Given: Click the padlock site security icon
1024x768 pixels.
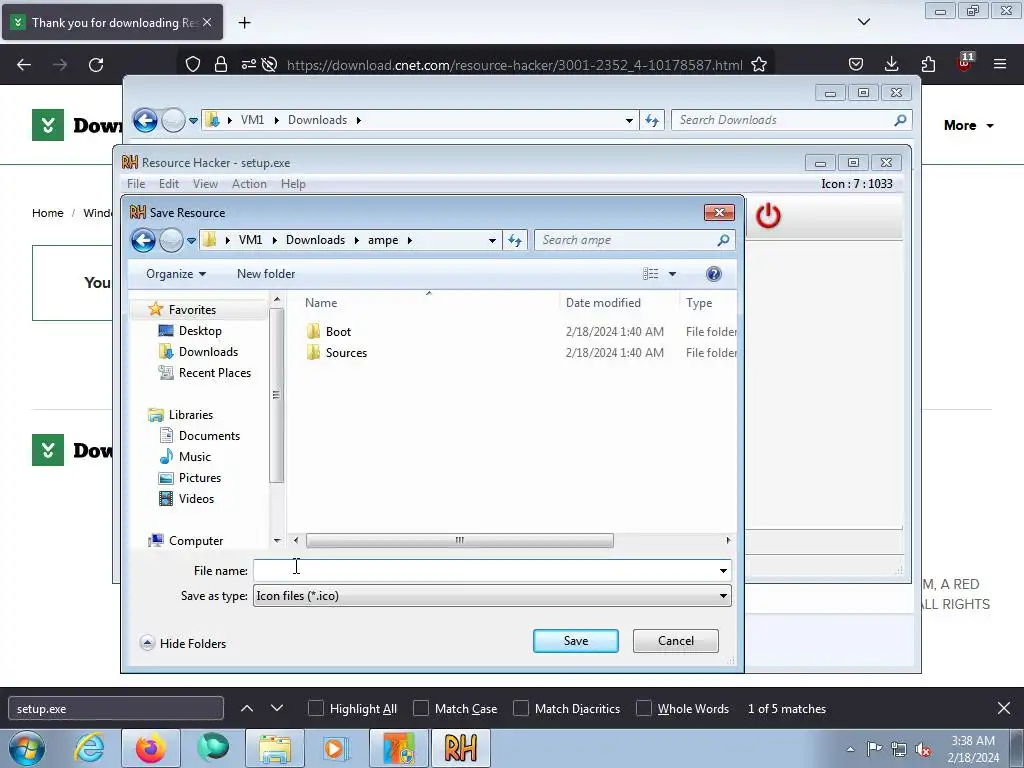Looking at the screenshot, I should click(x=221, y=65).
